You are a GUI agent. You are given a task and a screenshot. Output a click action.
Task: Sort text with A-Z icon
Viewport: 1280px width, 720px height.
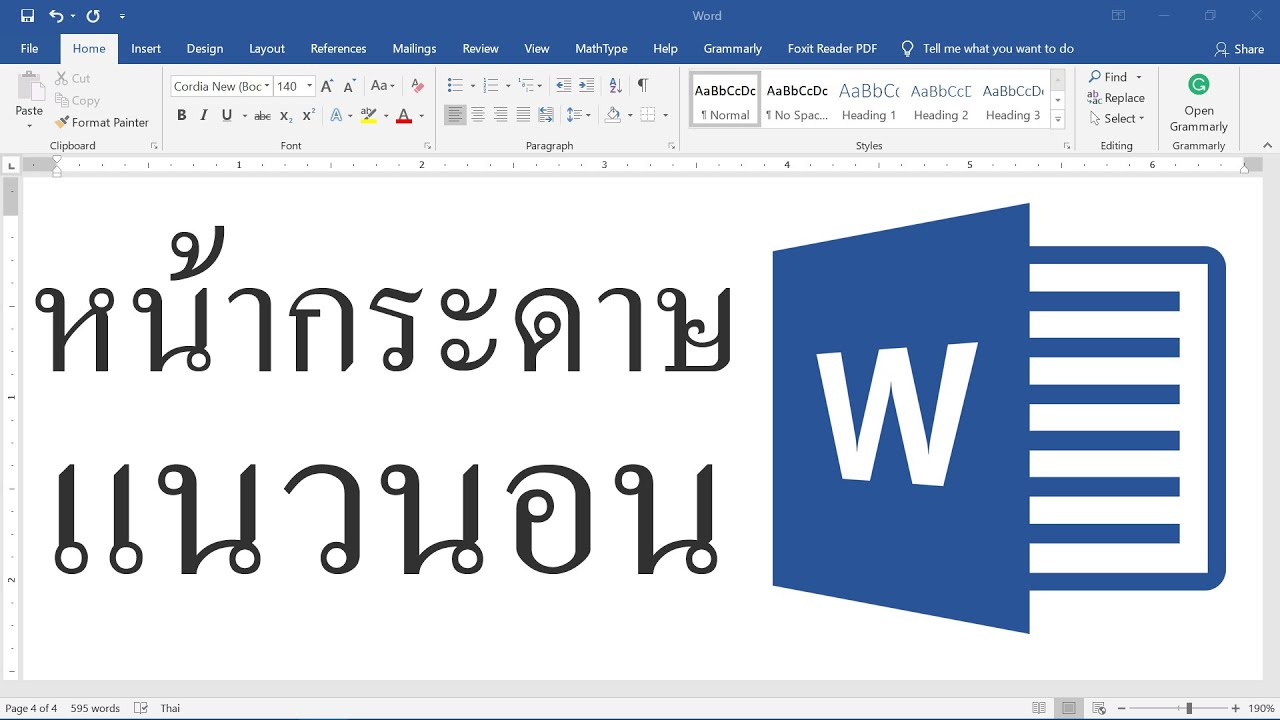coord(616,86)
